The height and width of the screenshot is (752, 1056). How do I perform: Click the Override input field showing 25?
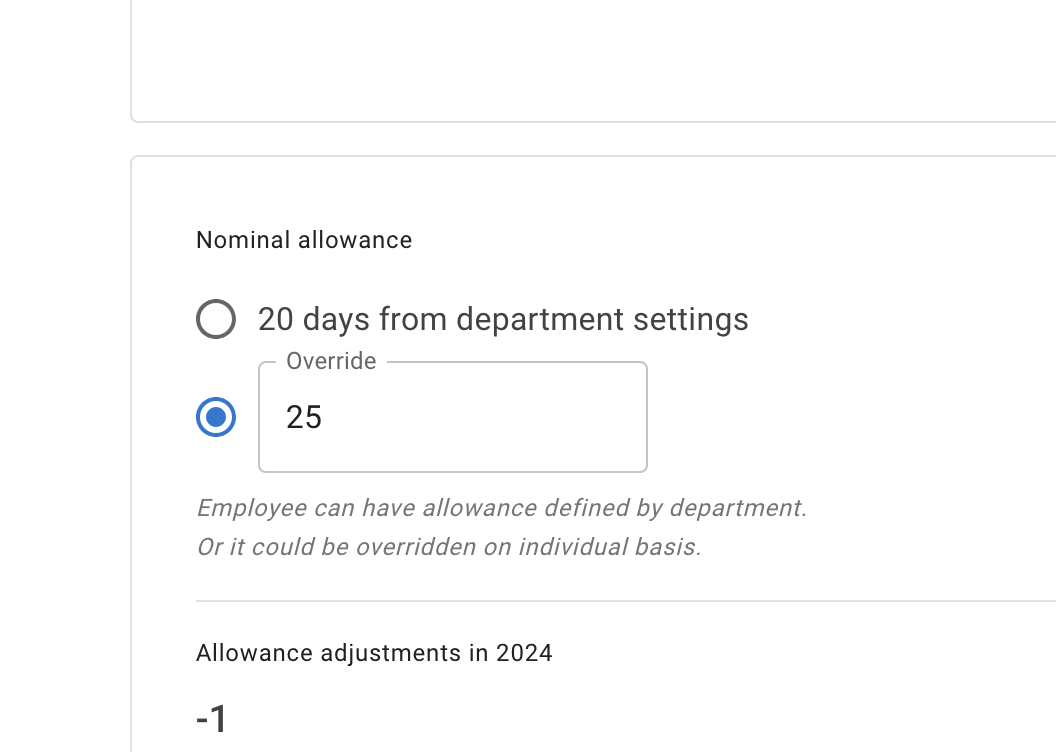452,417
